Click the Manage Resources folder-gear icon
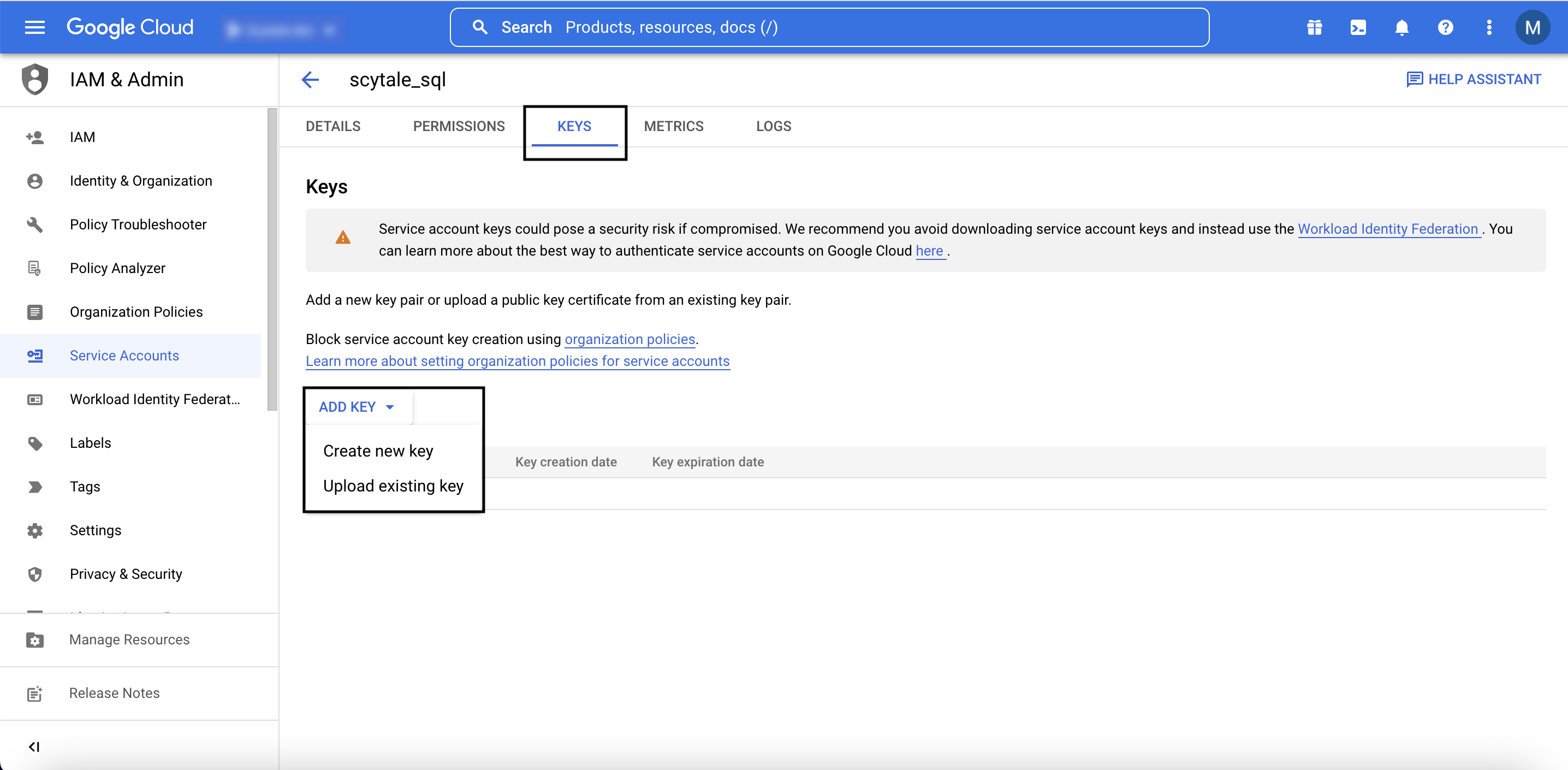 coord(35,639)
